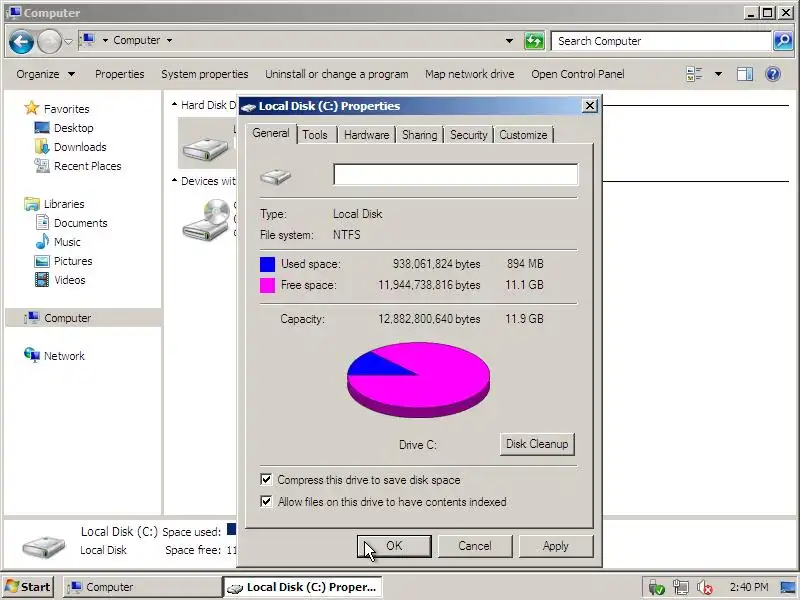Switch to the General tab
800x600 pixels.
tap(271, 133)
